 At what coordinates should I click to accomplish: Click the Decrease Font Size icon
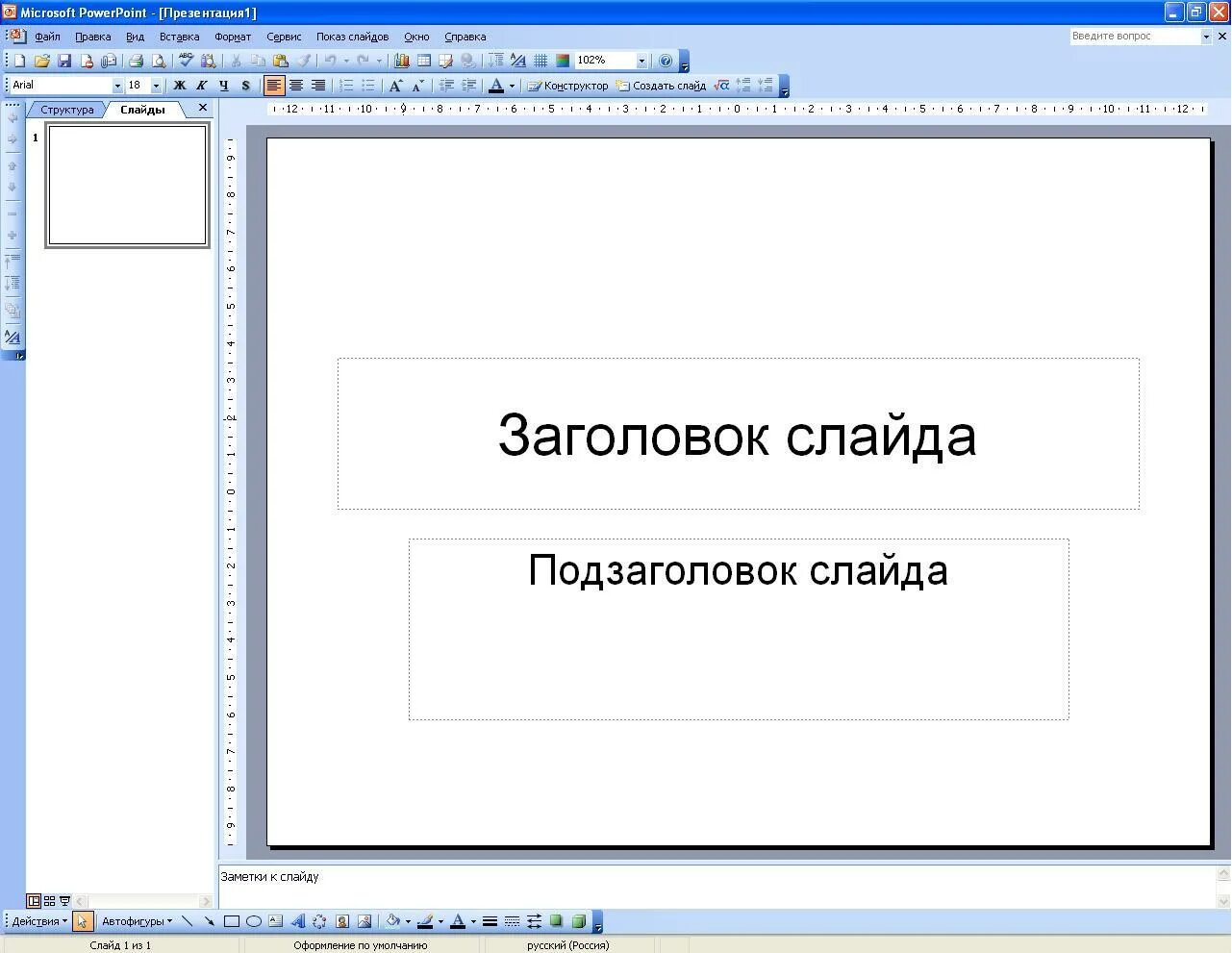point(417,86)
